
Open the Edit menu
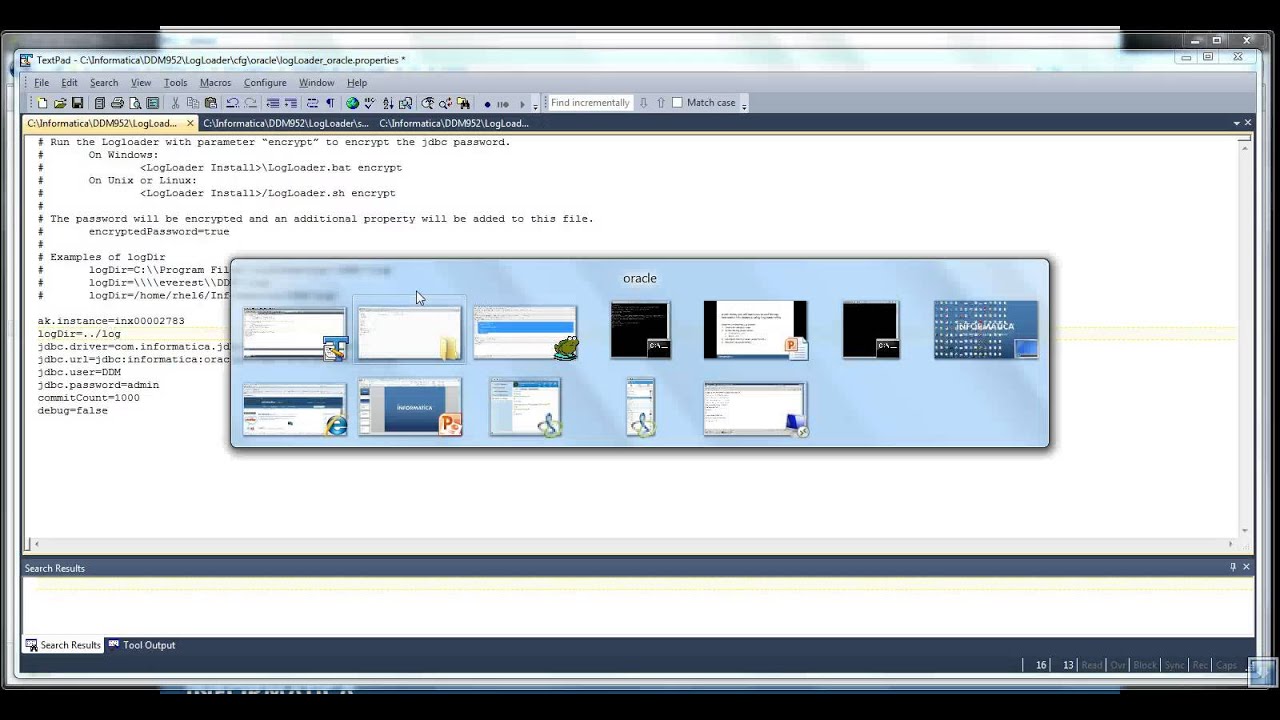[x=69, y=83]
